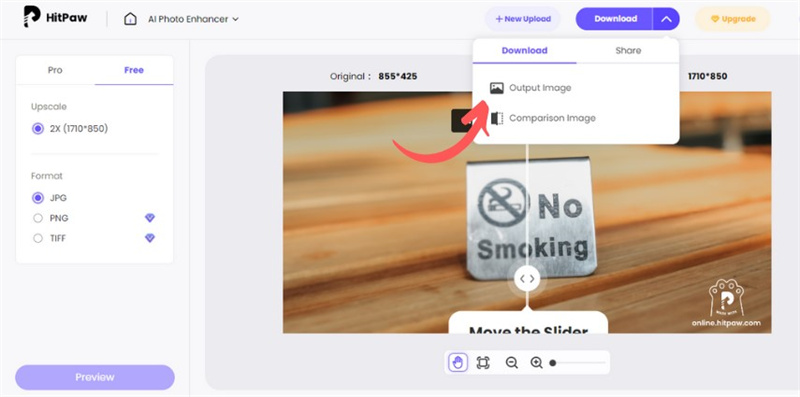This screenshot has height=397, width=800.
Task: Click the No Smoking preview image
Action: [527, 212]
